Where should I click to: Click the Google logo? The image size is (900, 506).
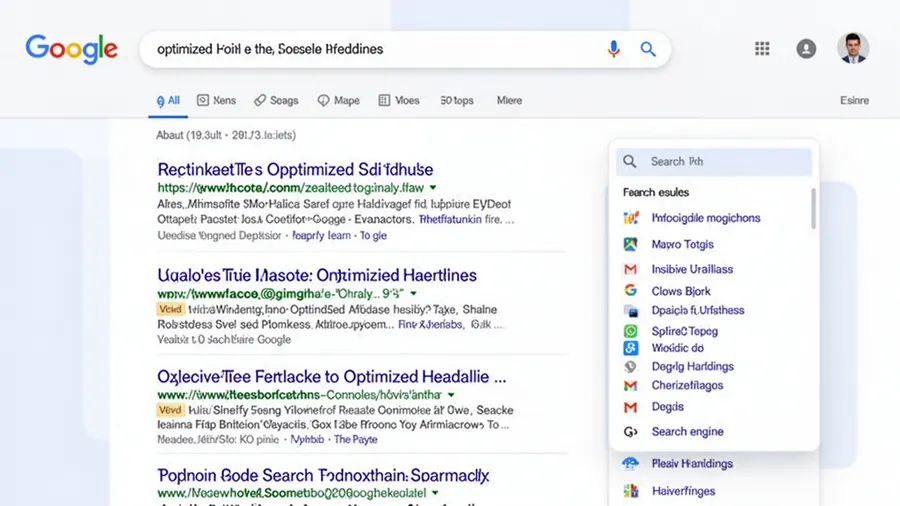coord(72,49)
